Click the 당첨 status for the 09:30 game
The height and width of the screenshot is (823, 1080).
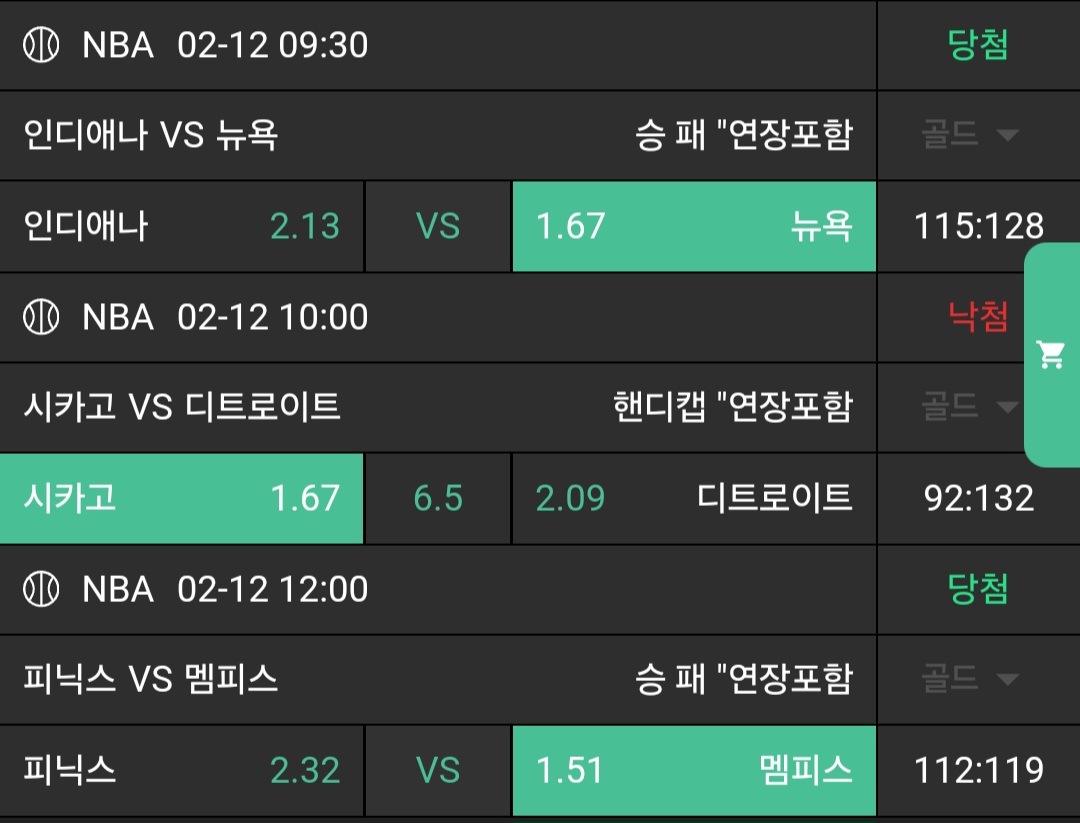(978, 45)
